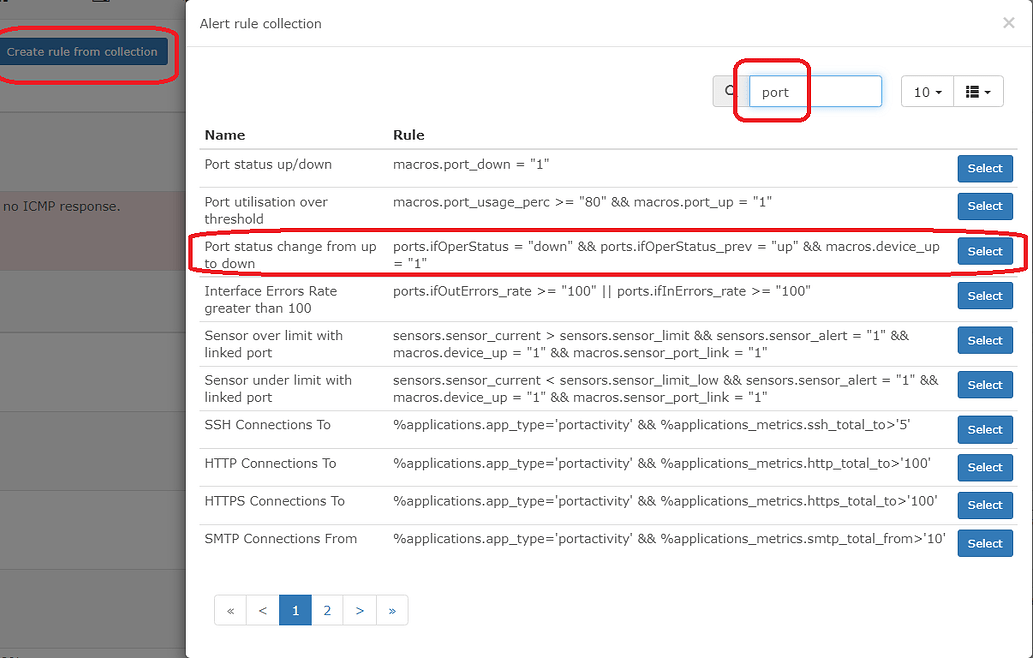Select the Port status change from up to down rule
This screenshot has width=1033, height=658.
tap(984, 251)
